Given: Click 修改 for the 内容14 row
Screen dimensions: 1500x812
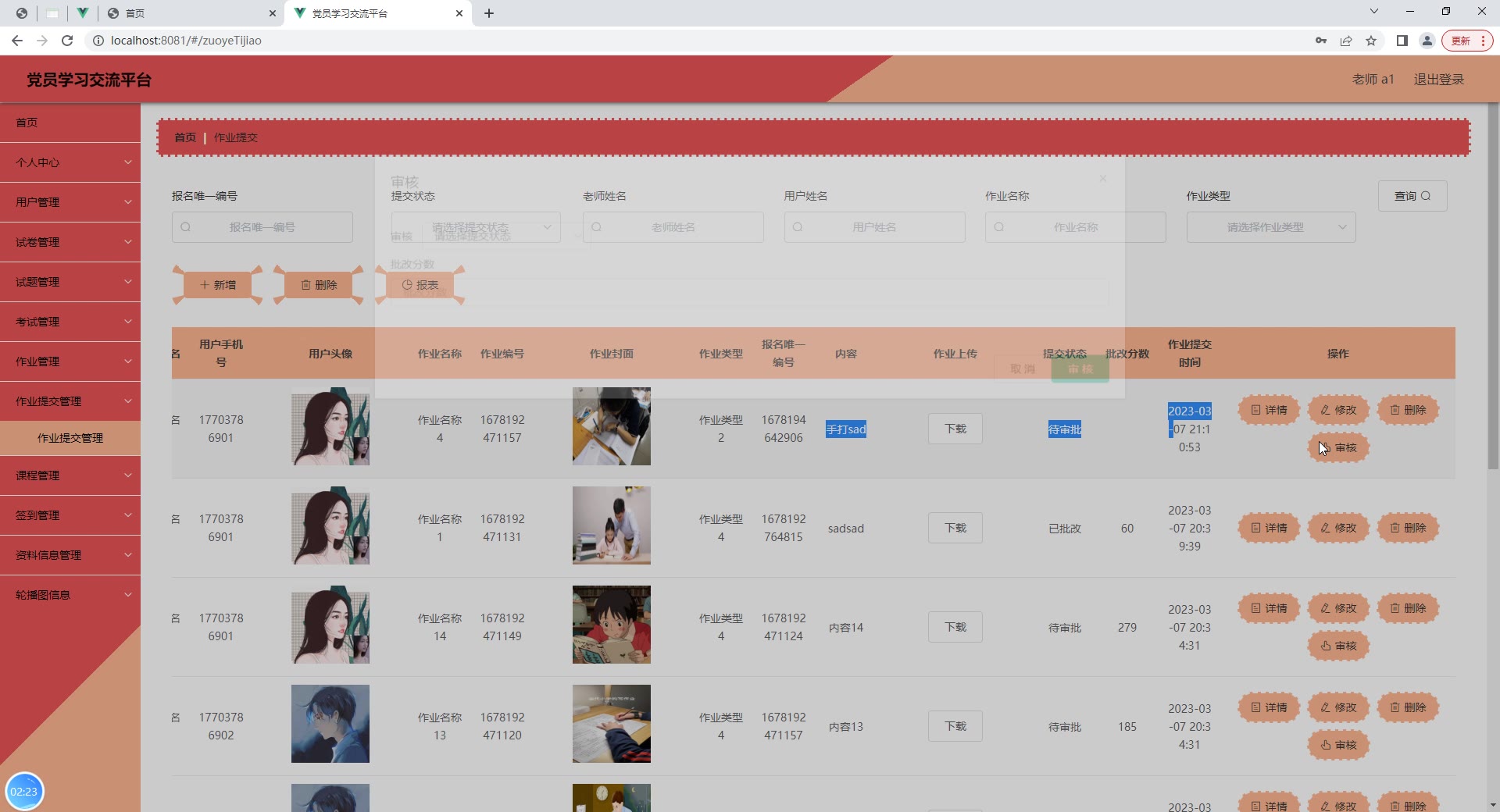Looking at the screenshot, I should point(1338,608).
